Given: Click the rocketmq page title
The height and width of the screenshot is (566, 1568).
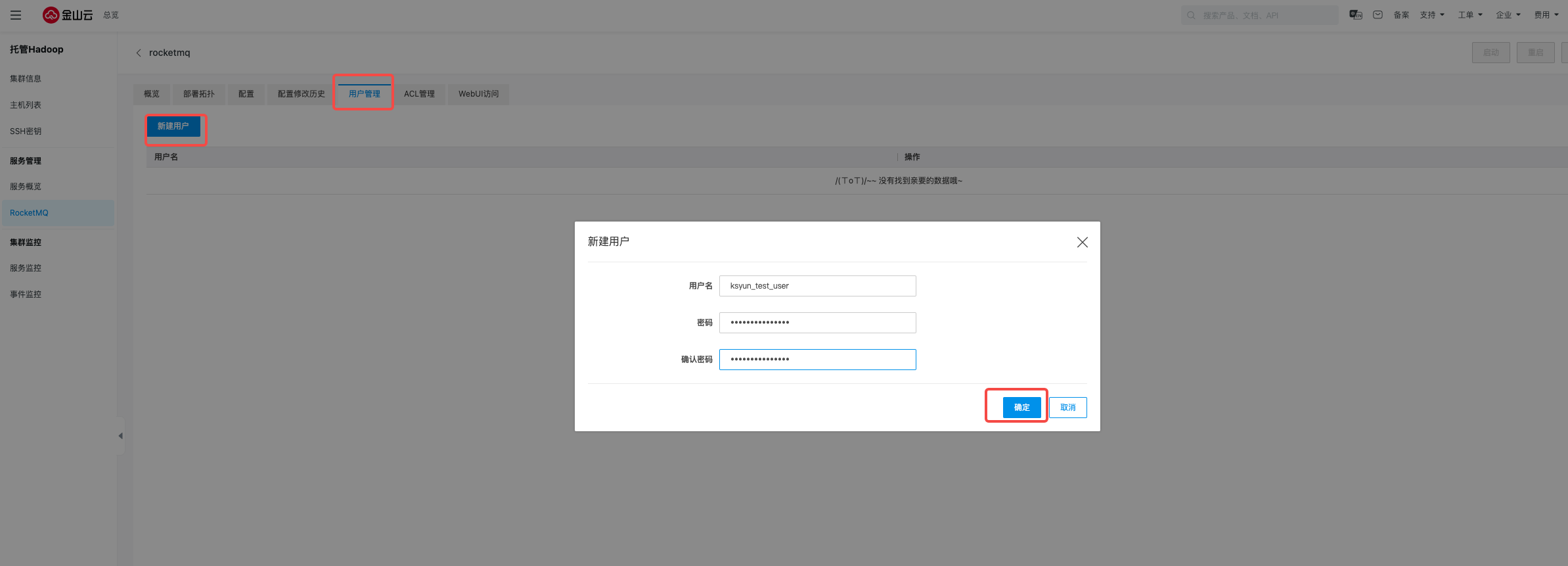Looking at the screenshot, I should (169, 53).
